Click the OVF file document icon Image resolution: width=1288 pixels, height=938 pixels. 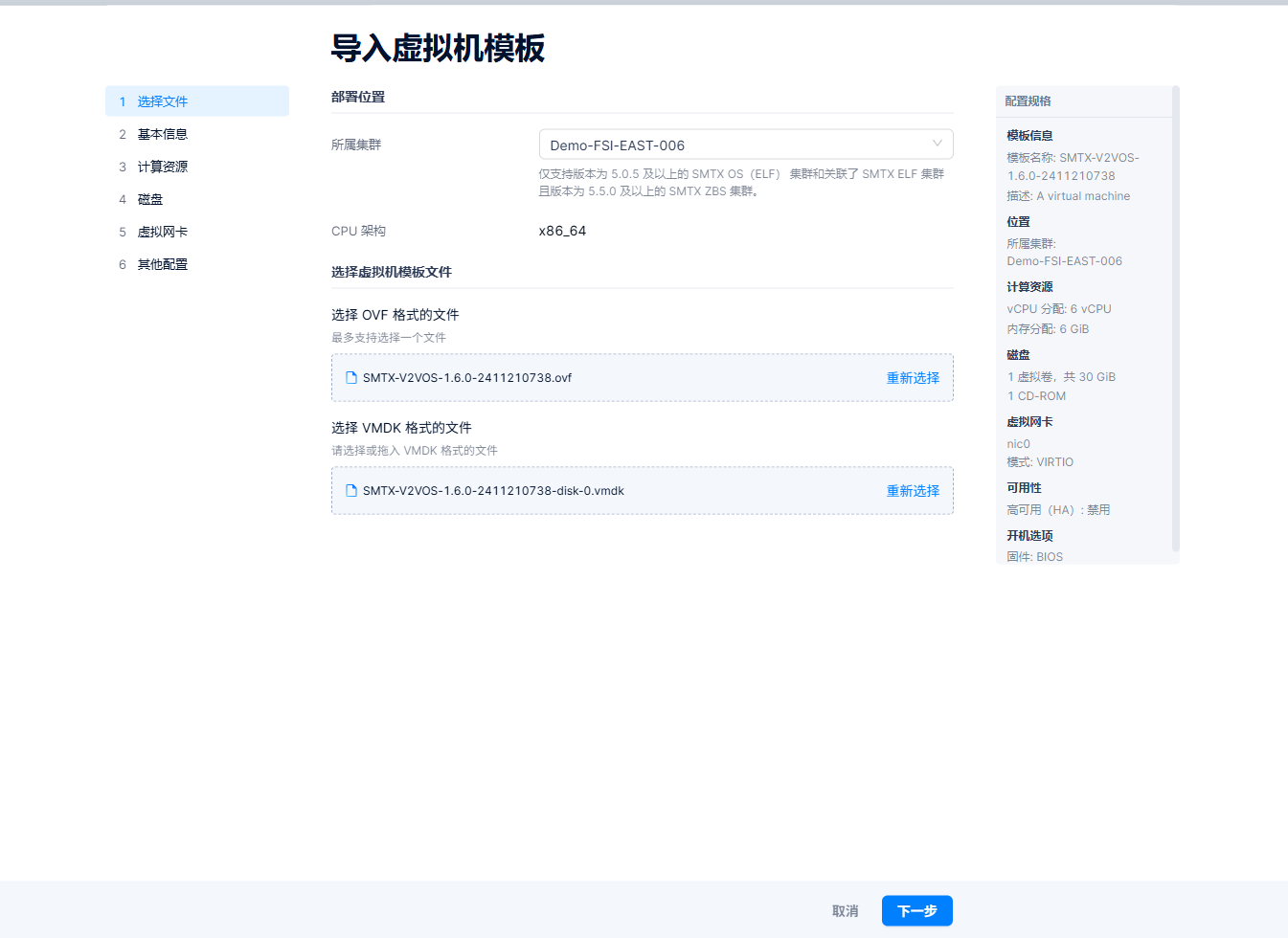351,378
